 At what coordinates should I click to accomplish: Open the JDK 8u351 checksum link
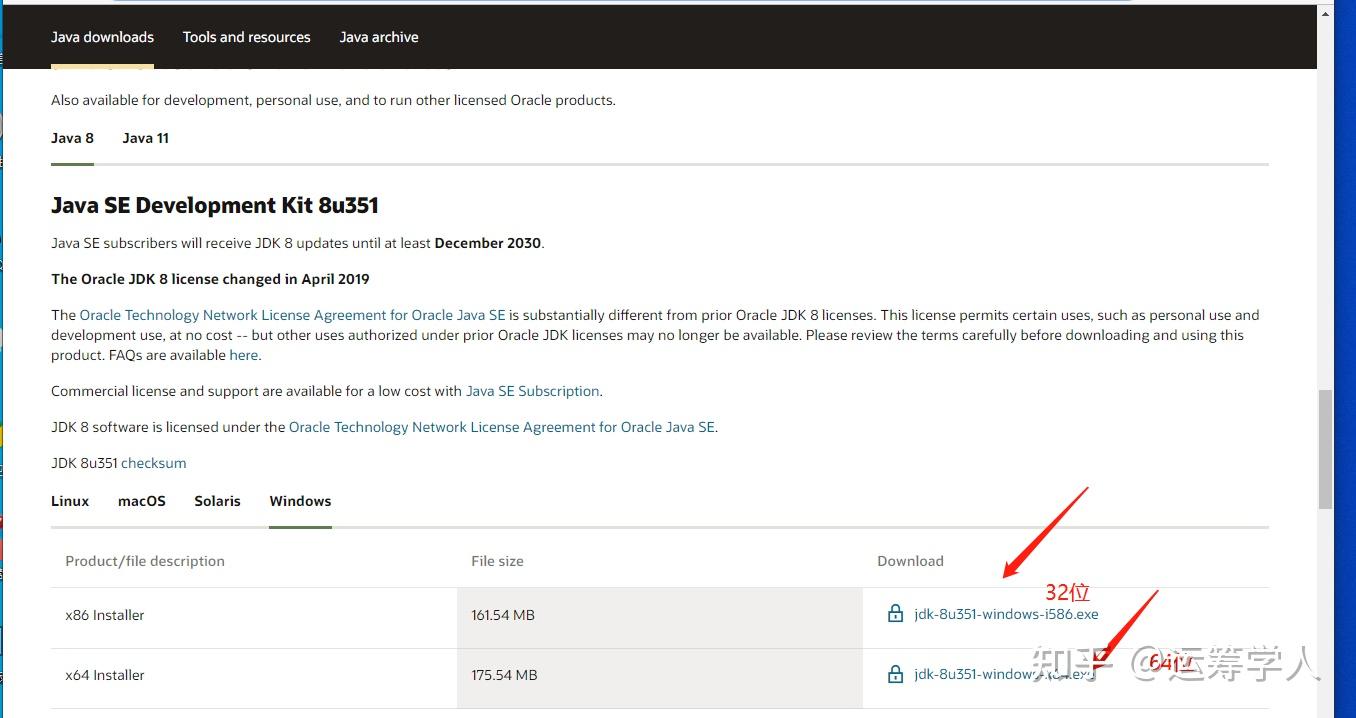pos(153,463)
